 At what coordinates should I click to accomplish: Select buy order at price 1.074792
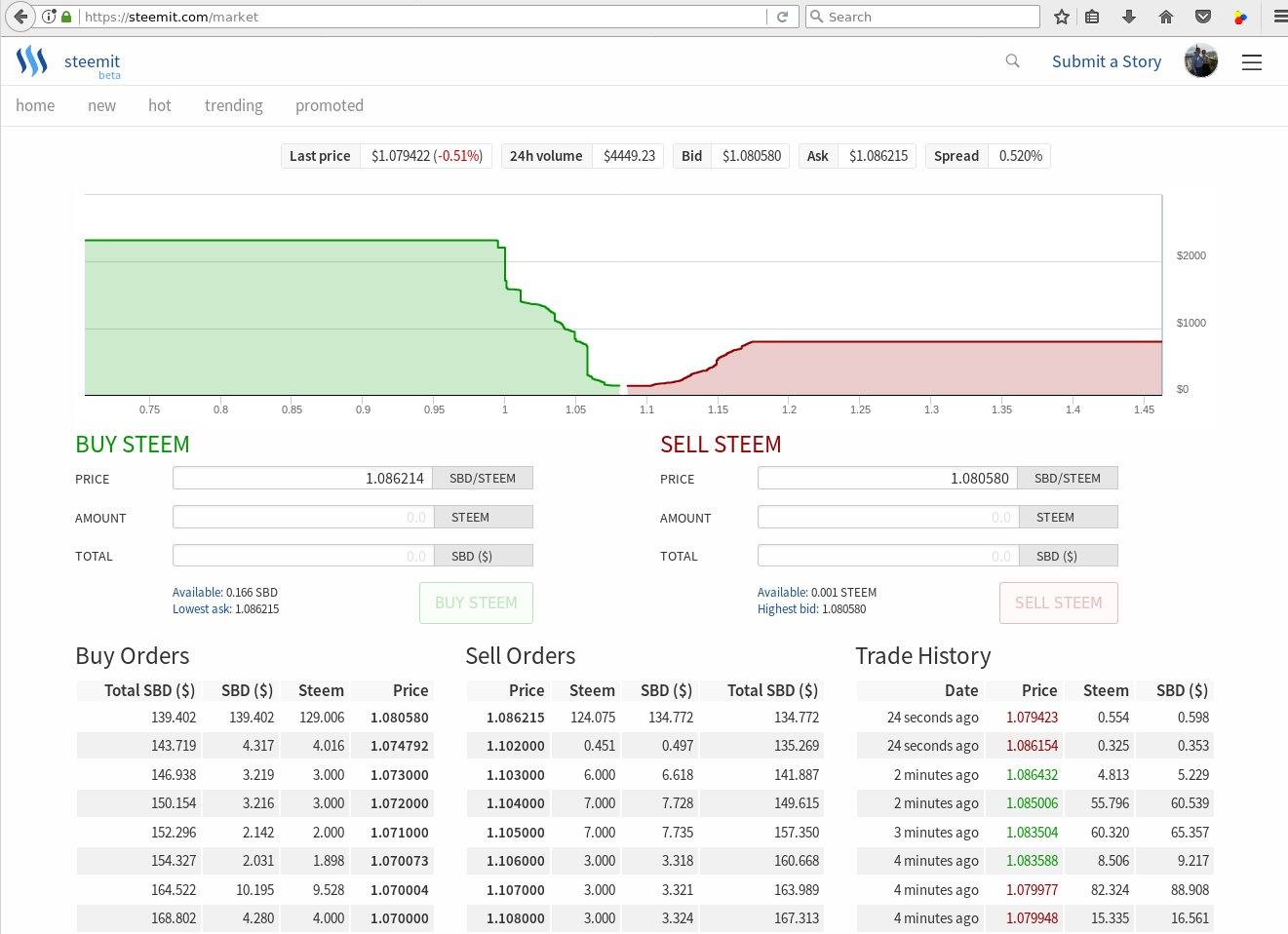(254, 746)
